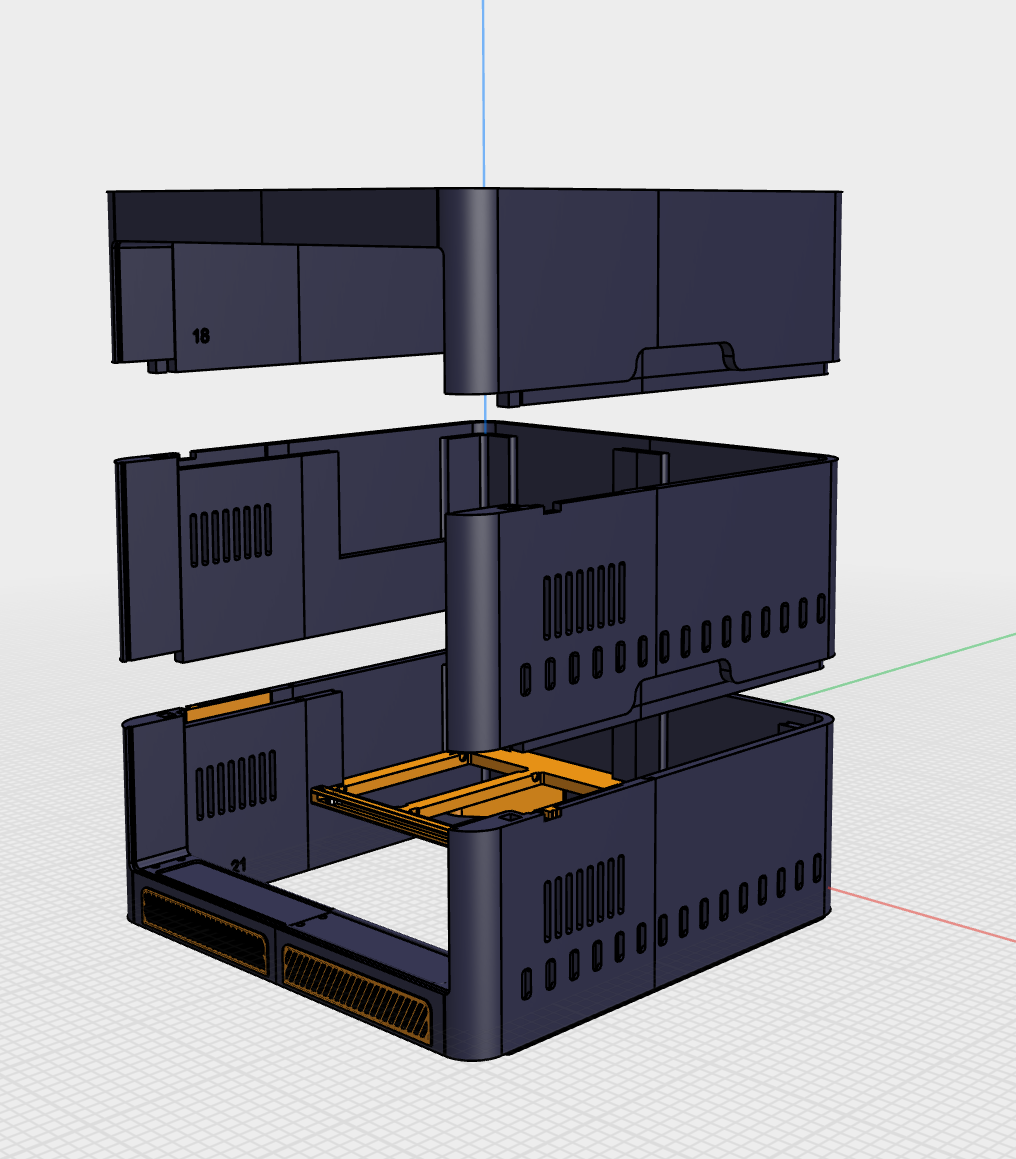Image resolution: width=1016 pixels, height=1159 pixels.
Task: Click the embossed number 21
Action: point(238,865)
